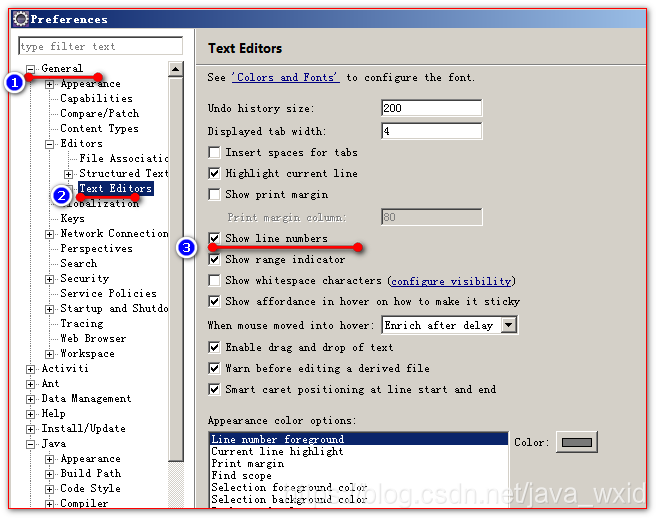Screen dimensions: 656x518
Task: Select Service Policies tree item
Action: point(108,293)
